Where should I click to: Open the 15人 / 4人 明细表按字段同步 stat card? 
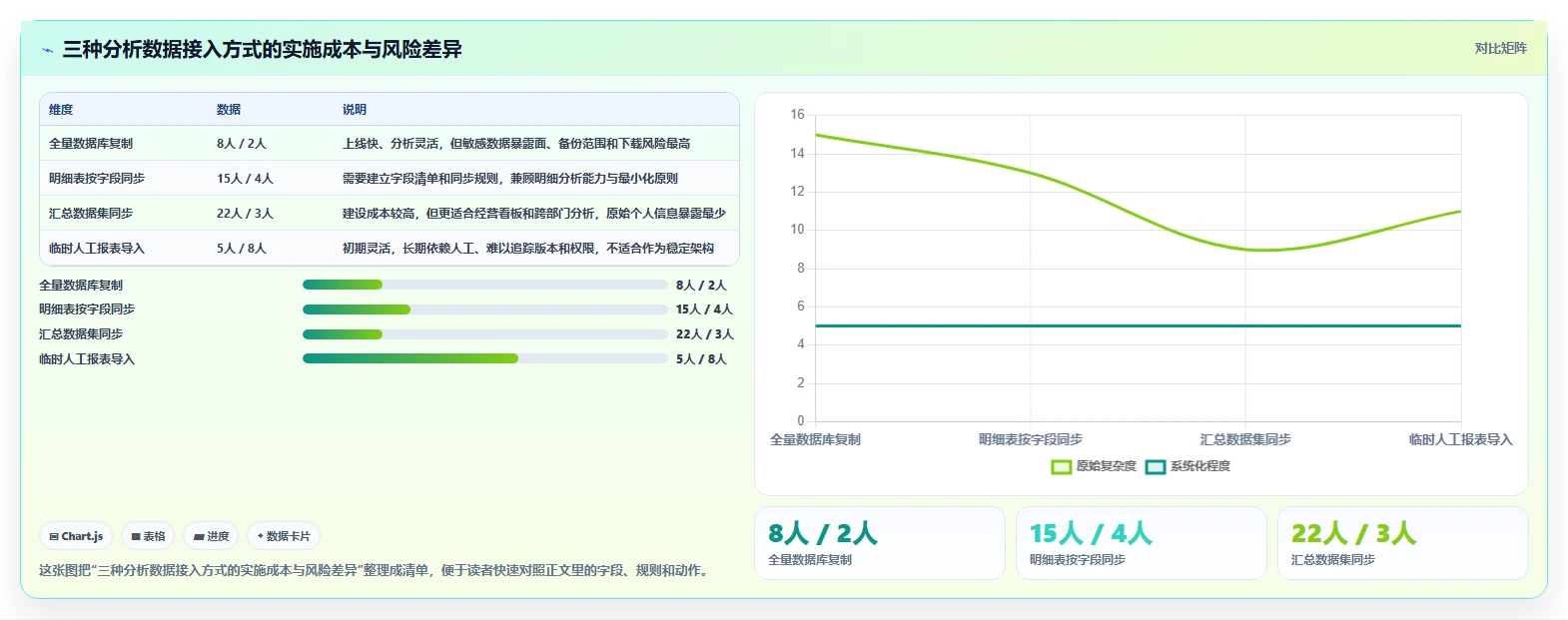[x=1142, y=543]
